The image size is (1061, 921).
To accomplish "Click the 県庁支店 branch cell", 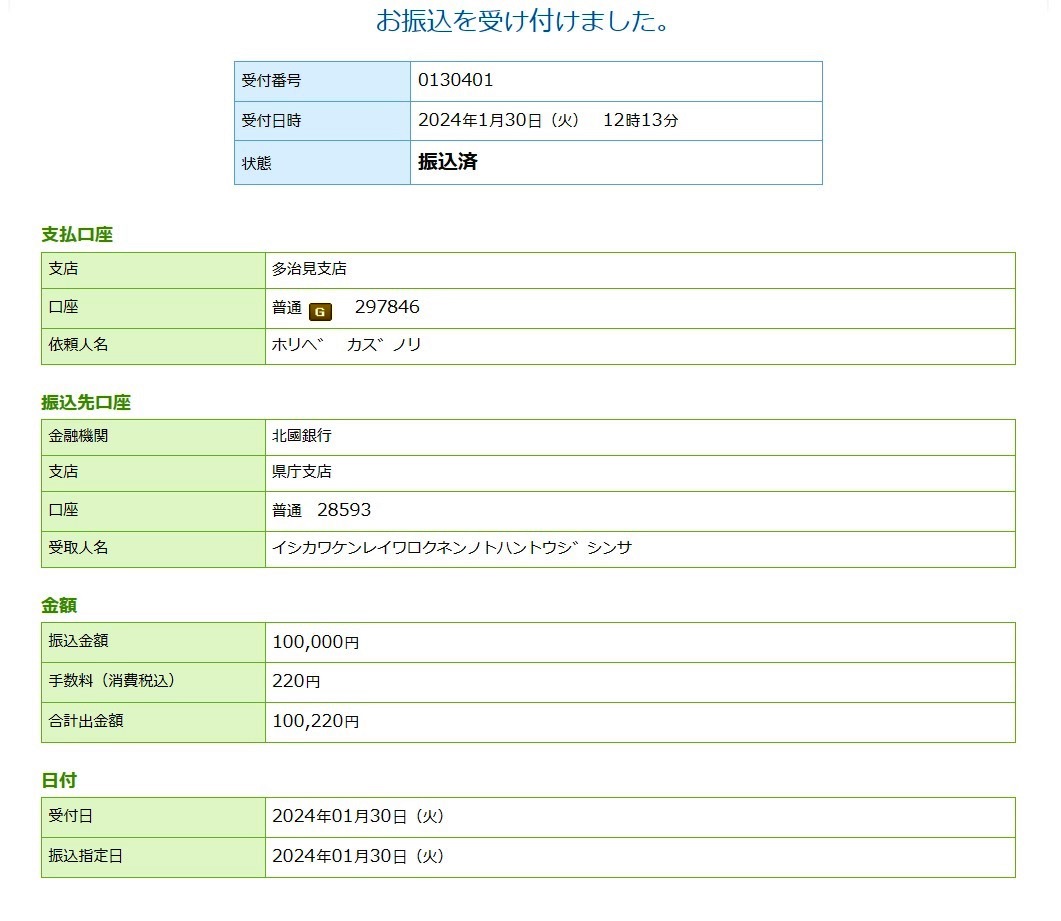I will tap(301, 472).
